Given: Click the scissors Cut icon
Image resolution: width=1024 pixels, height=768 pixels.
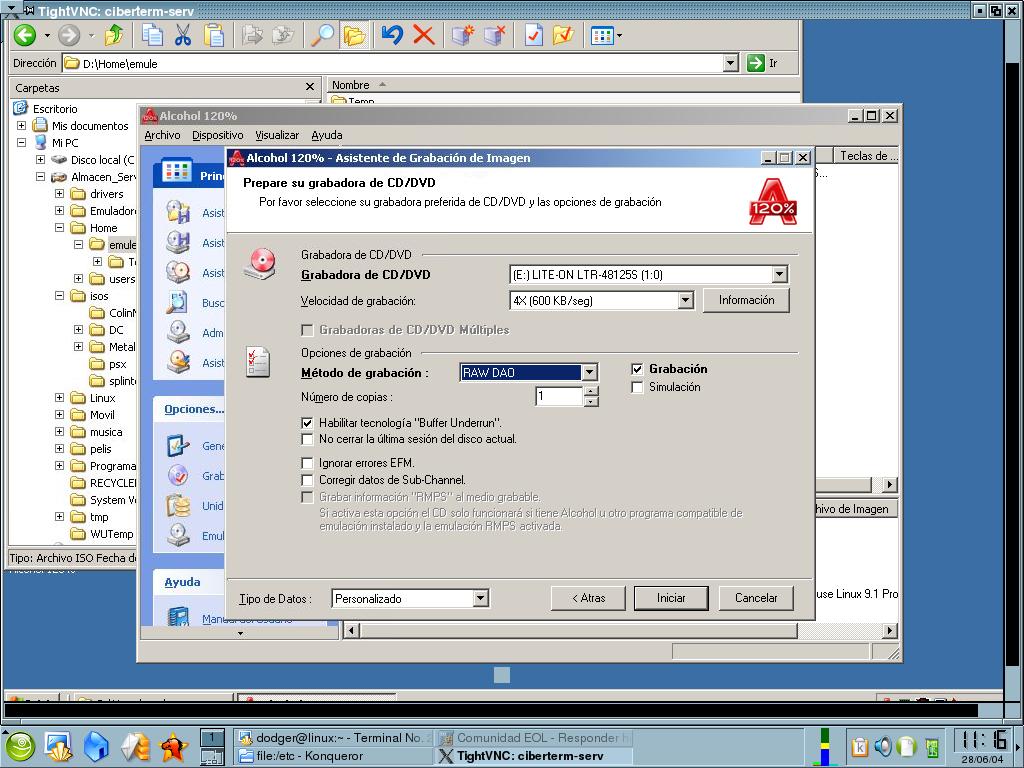Looking at the screenshot, I should click(x=183, y=35).
